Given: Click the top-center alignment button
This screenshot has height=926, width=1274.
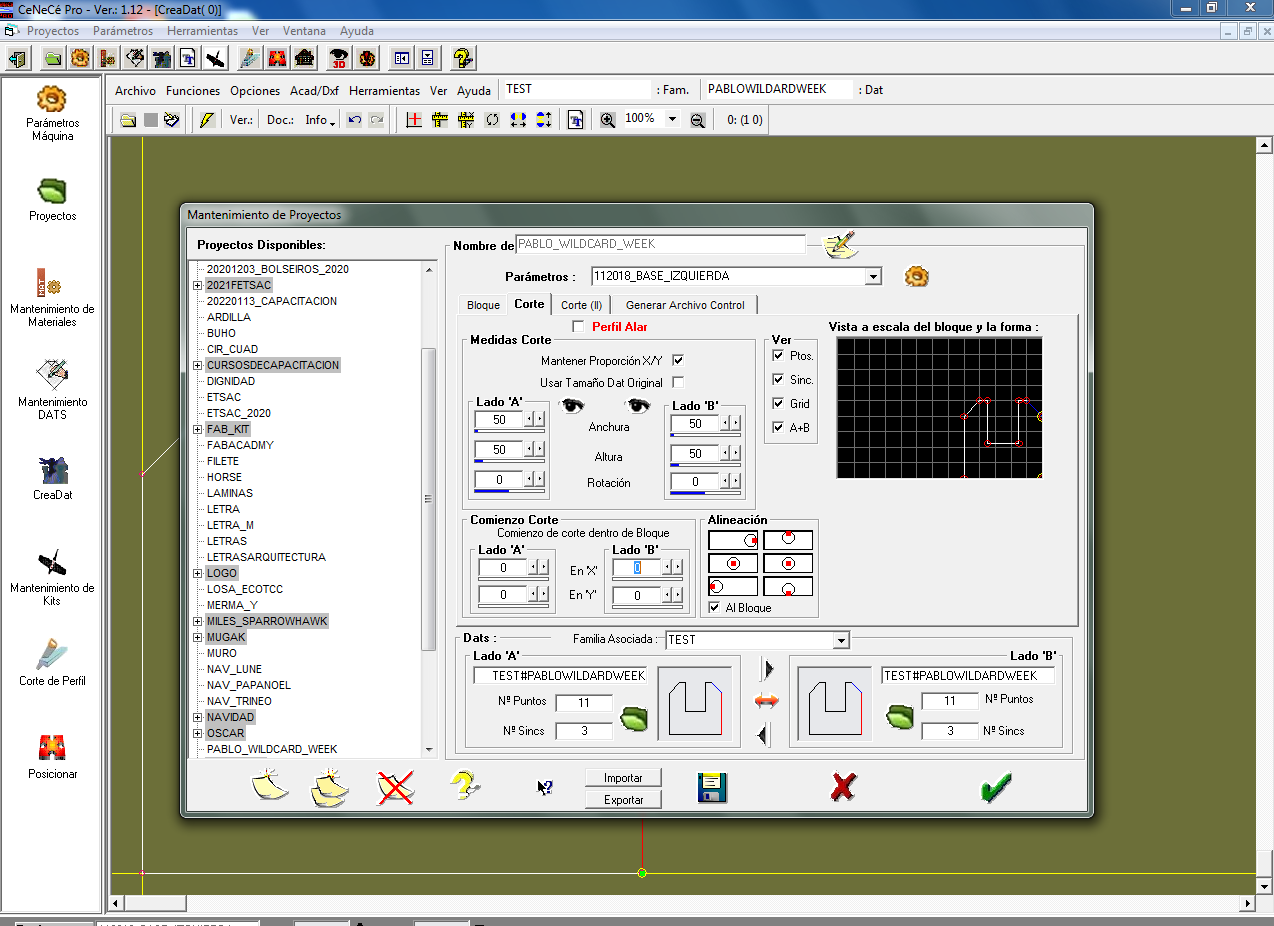Looking at the screenshot, I should click(788, 540).
